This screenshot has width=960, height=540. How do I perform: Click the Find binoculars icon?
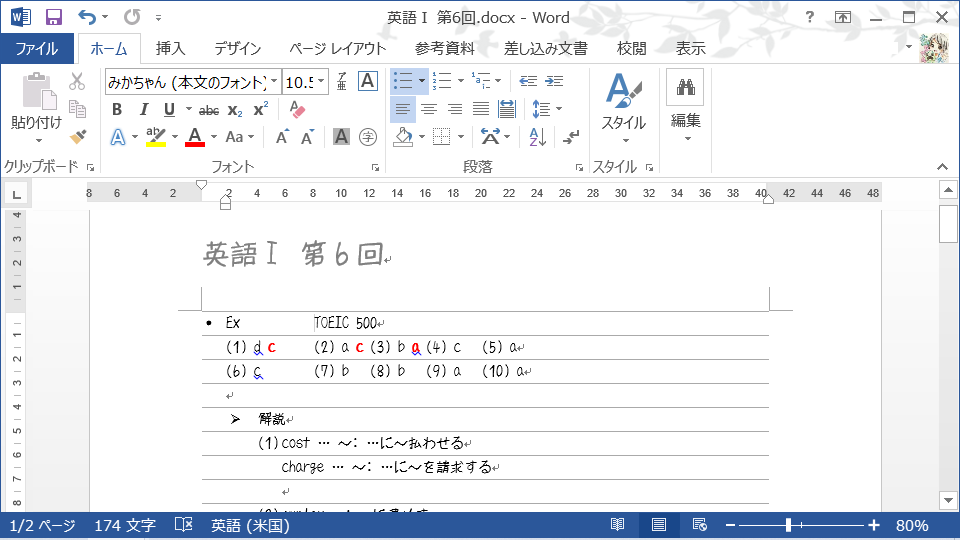coord(685,87)
